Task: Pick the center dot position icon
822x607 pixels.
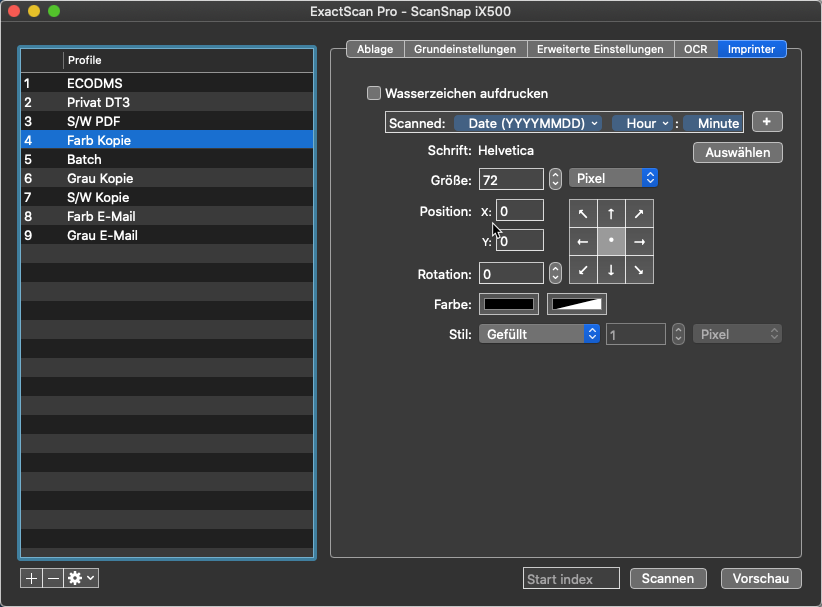Action: tap(611, 242)
